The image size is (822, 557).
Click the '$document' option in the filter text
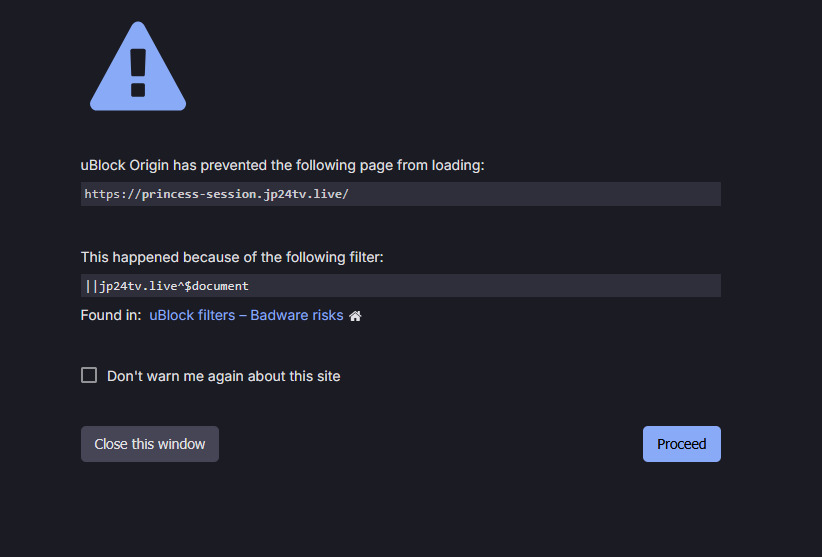[x=217, y=286]
